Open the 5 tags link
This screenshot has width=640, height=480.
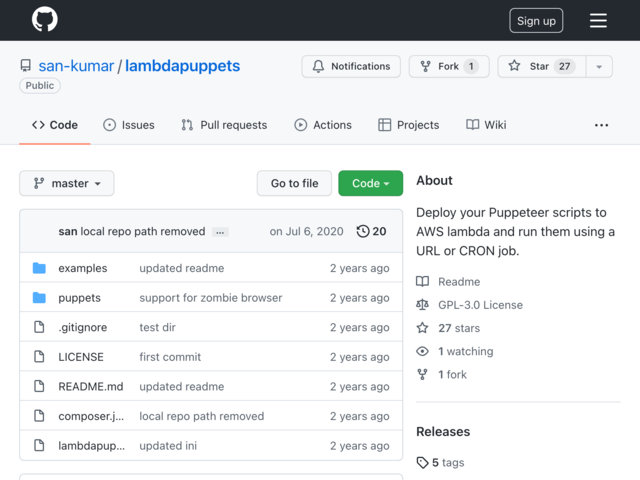tap(448, 462)
